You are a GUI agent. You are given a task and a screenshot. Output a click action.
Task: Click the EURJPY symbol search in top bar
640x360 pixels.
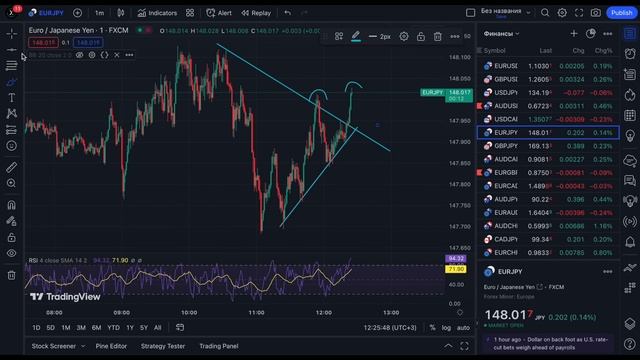[46, 13]
